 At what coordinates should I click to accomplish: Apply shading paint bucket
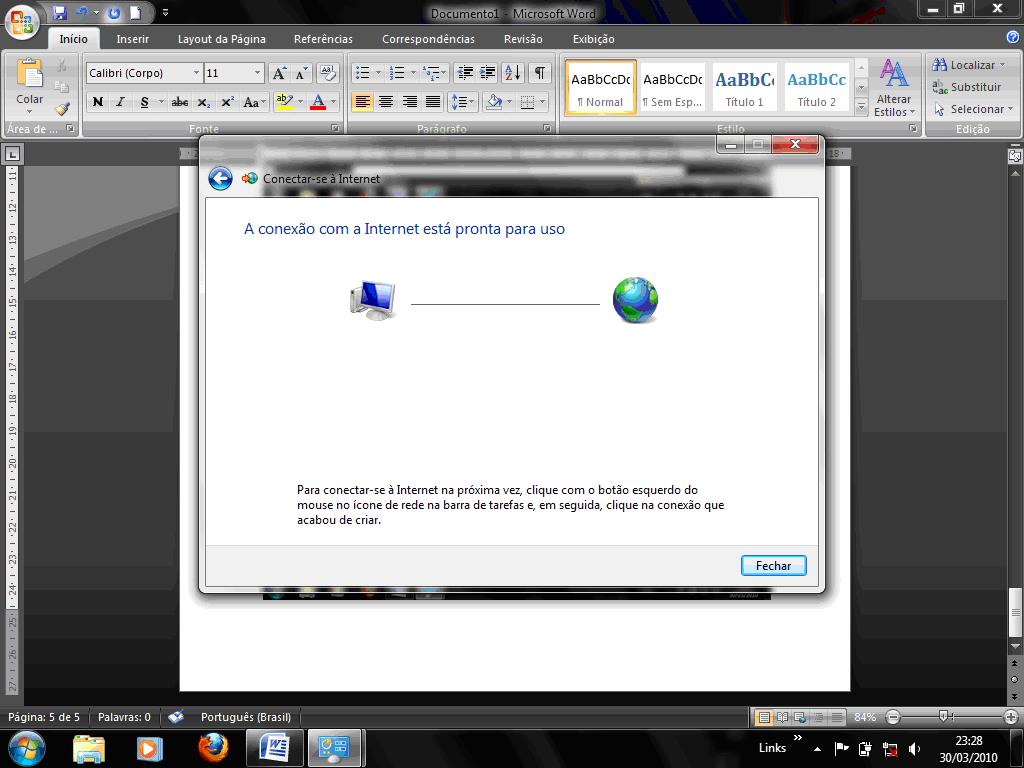494,102
